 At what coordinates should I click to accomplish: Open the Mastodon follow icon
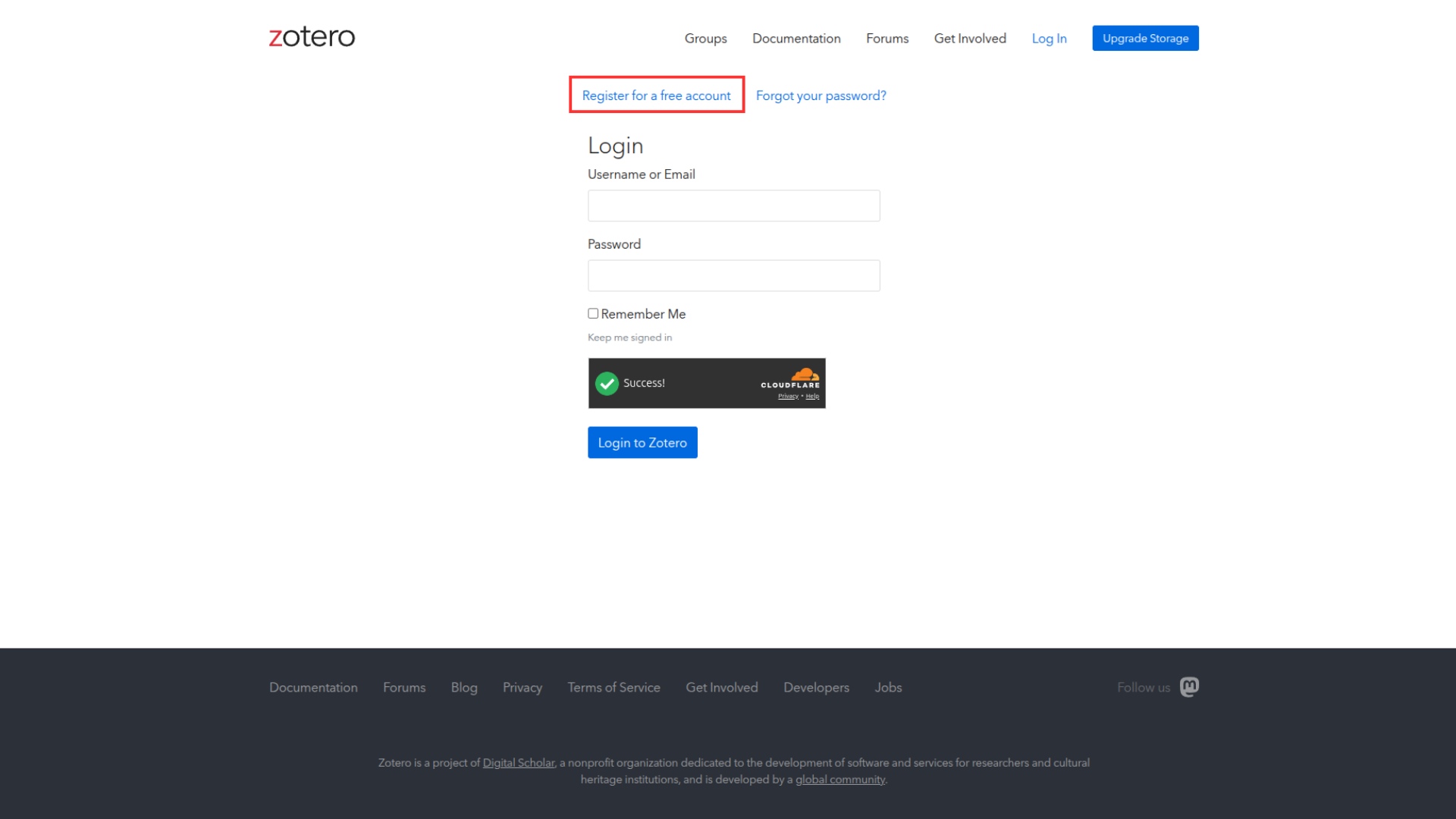tap(1189, 687)
